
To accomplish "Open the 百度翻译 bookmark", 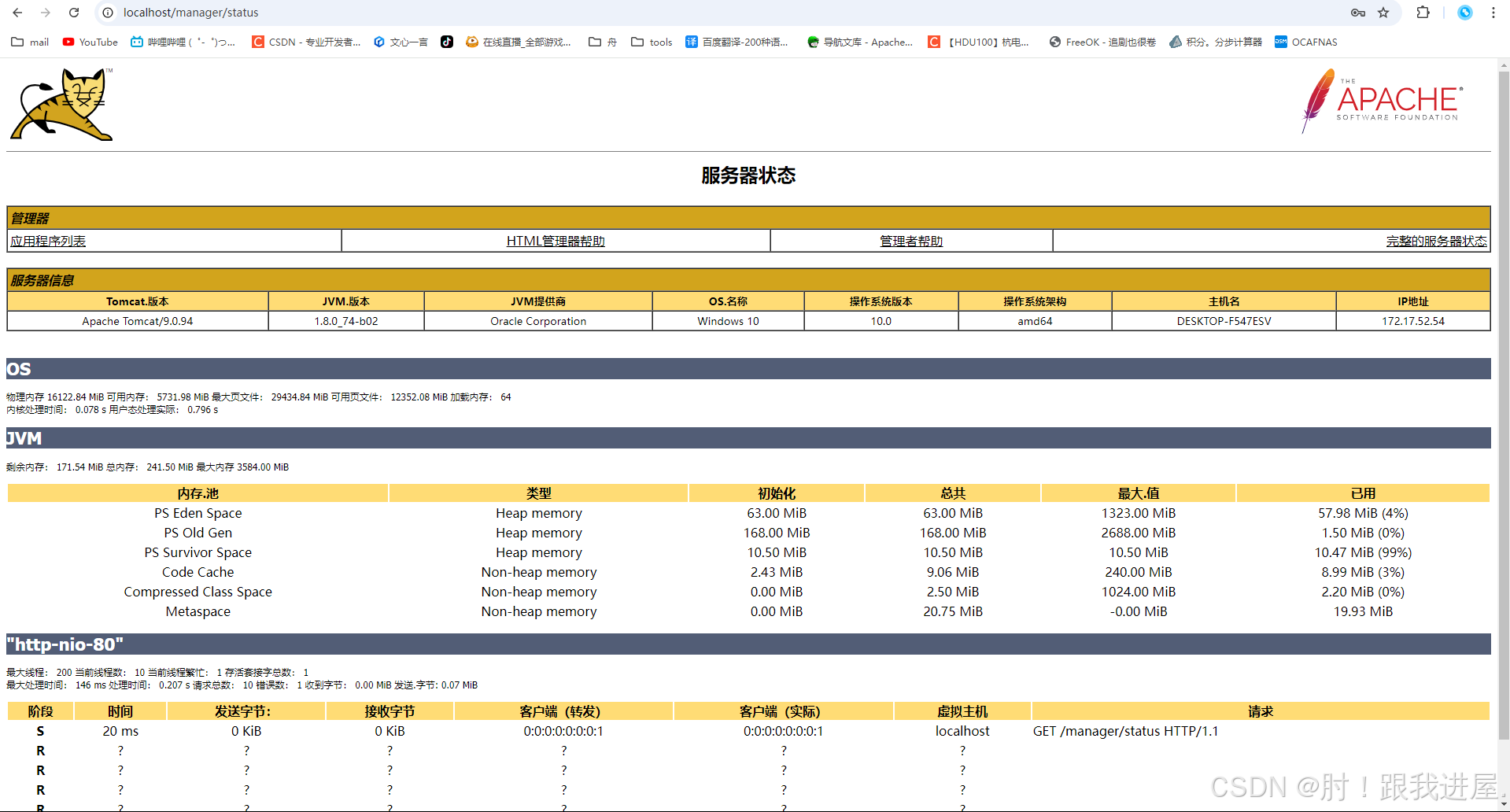I will pyautogui.click(x=737, y=42).
